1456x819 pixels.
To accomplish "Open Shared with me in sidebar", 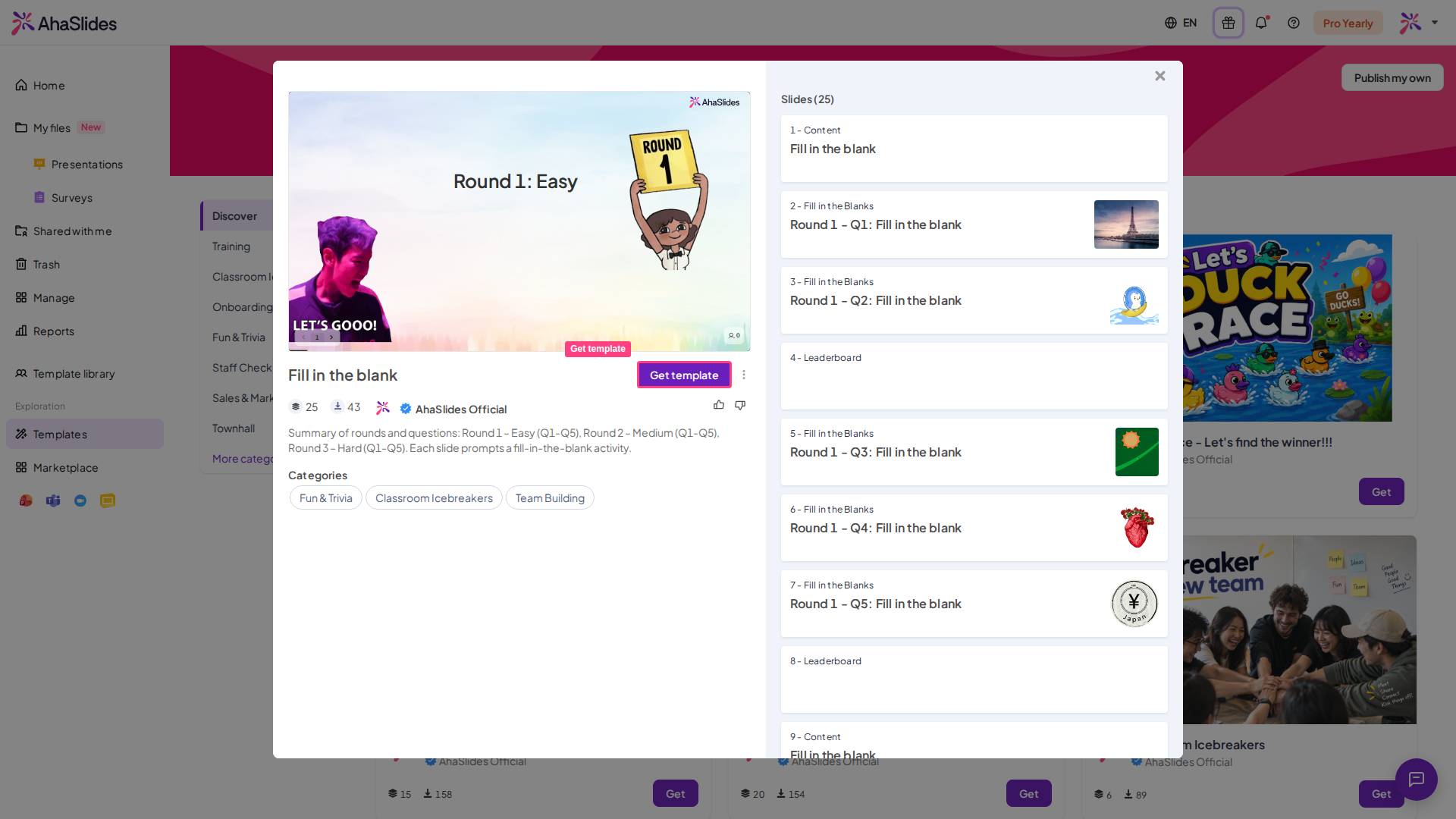I will [85, 231].
